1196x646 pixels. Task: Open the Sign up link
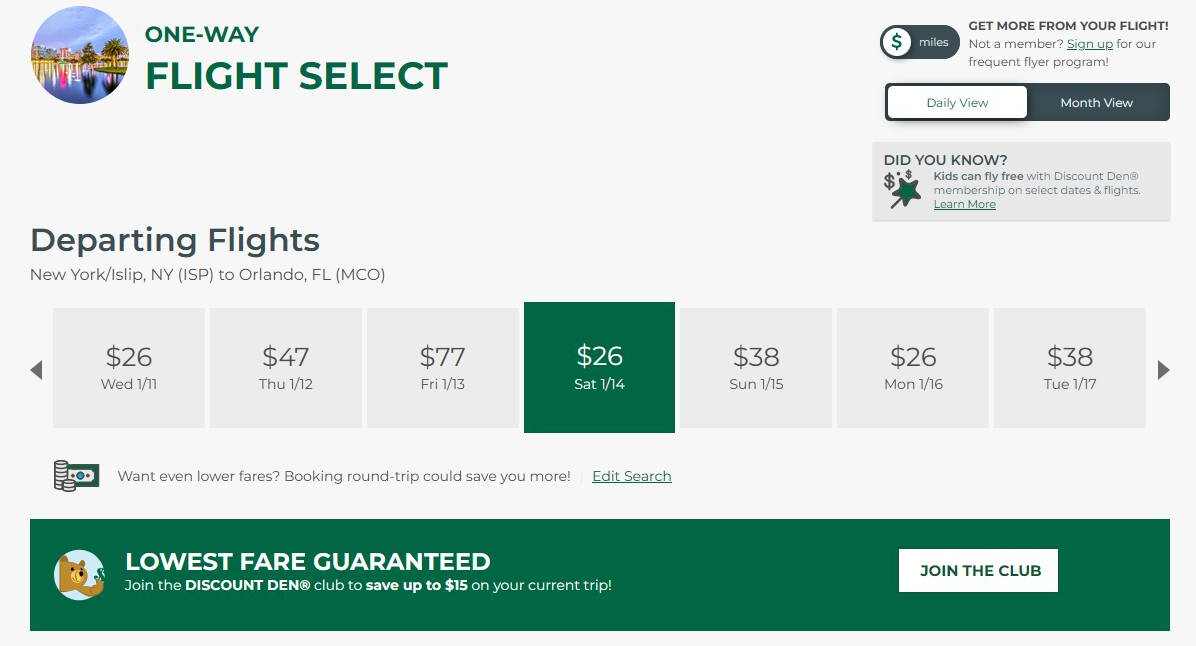click(1089, 44)
